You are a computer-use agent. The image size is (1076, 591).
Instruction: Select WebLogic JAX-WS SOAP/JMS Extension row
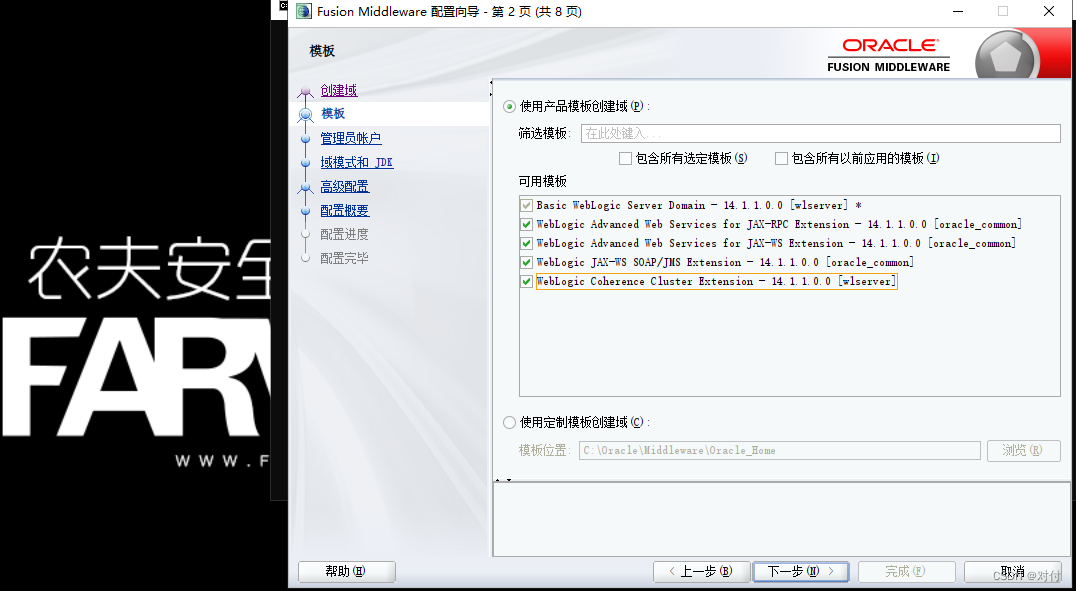click(725, 262)
